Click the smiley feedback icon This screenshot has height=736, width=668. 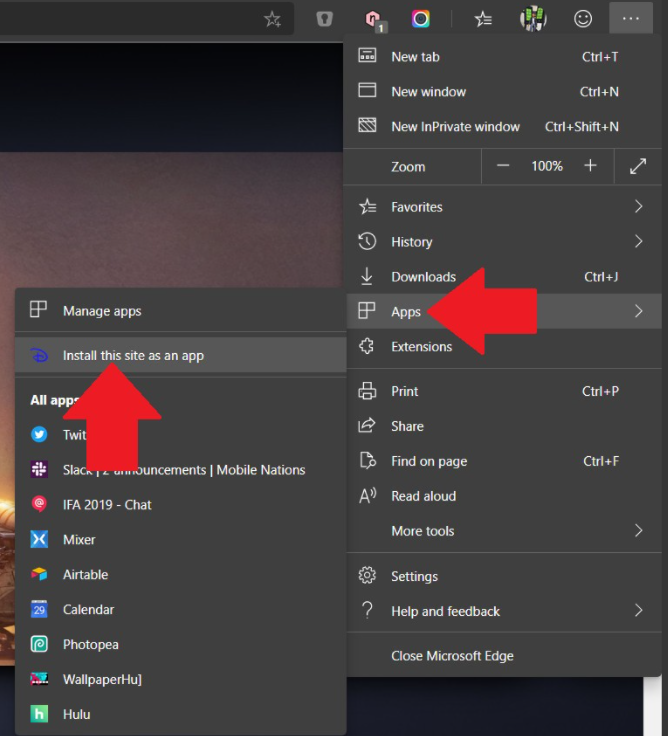[583, 19]
